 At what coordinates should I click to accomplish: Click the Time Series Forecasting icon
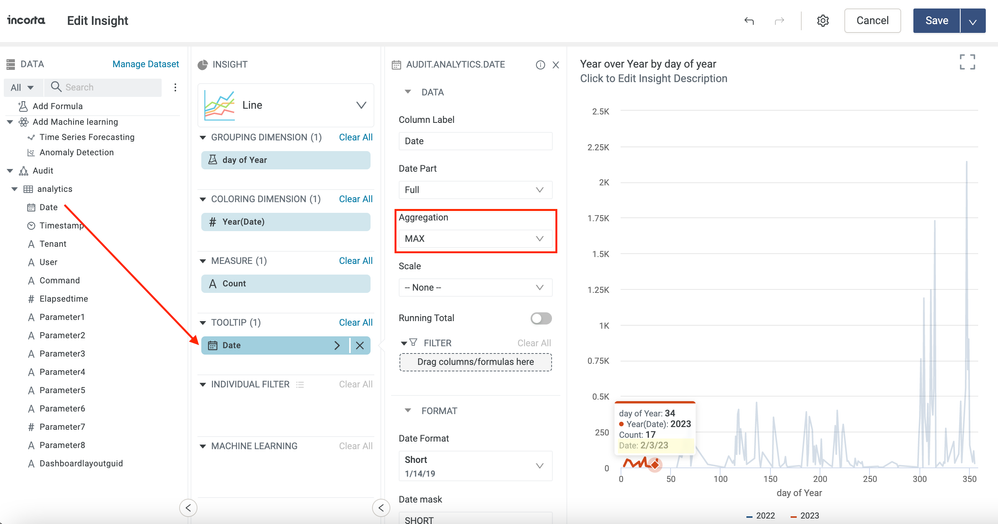point(31,138)
